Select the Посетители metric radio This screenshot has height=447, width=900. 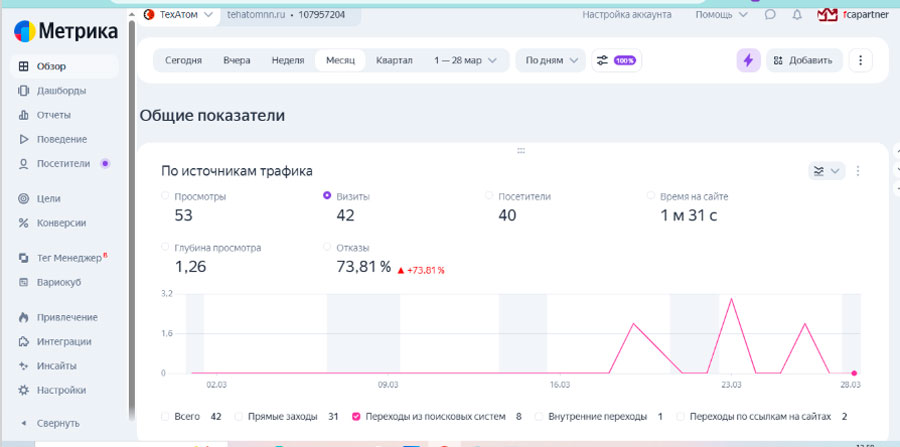(489, 196)
